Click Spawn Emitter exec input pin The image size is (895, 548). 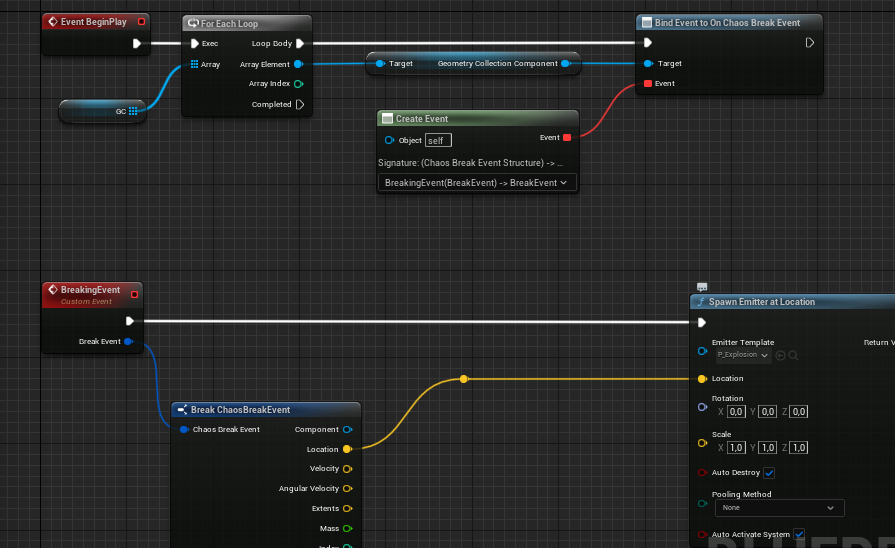click(x=702, y=323)
